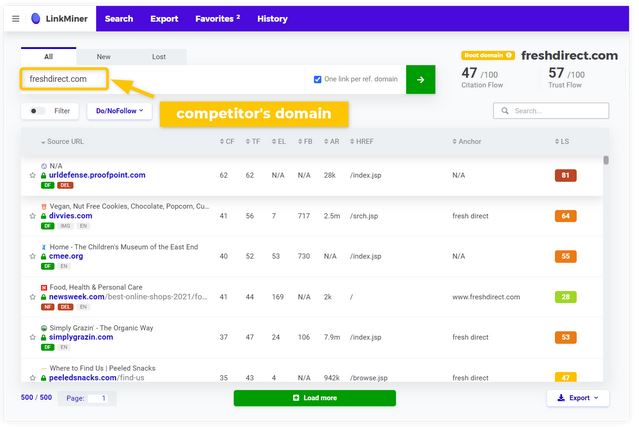
Task: Click lock icon beside divvies.com
Action: tap(44, 216)
